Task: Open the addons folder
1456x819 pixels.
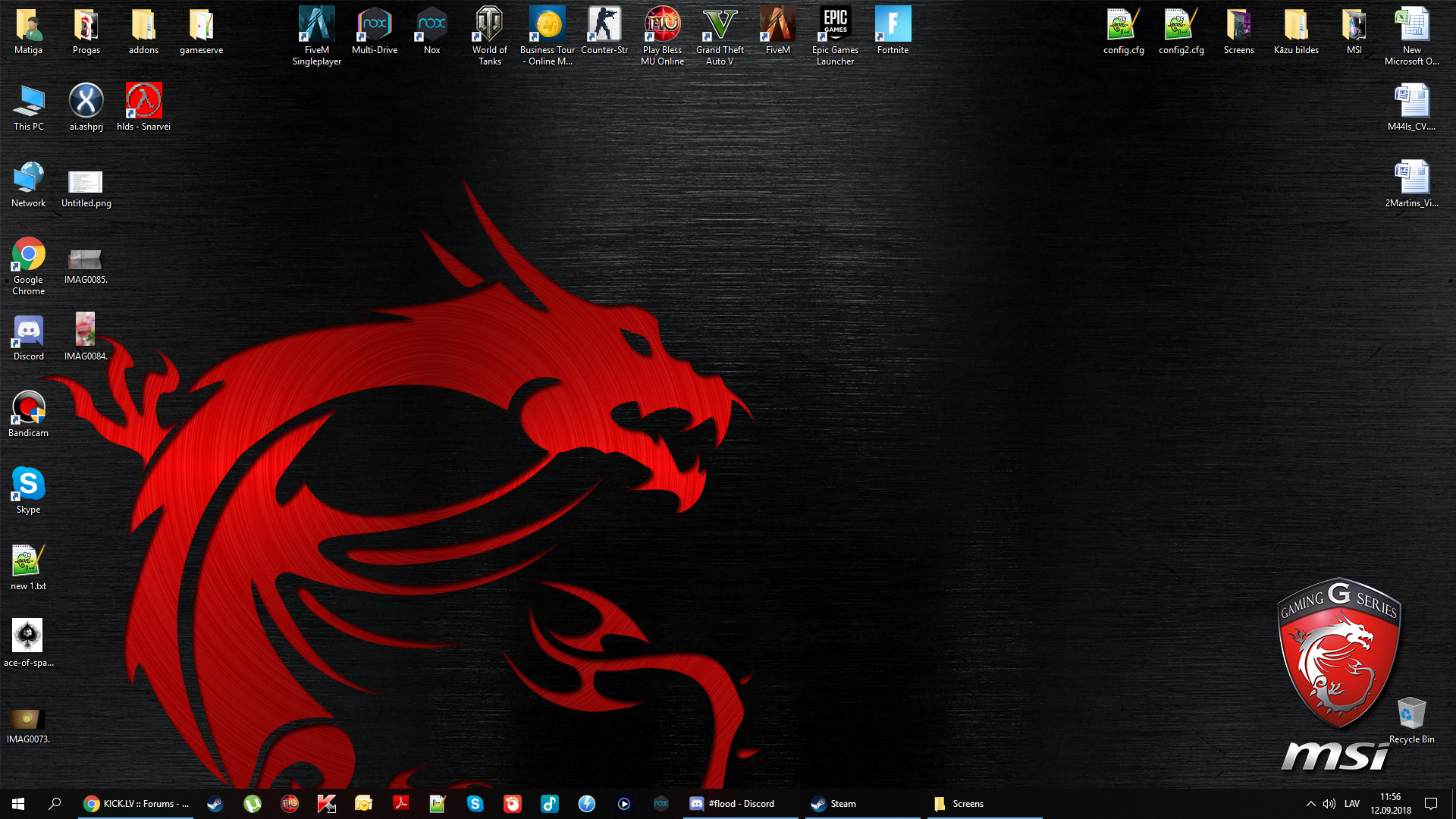Action: [x=143, y=31]
